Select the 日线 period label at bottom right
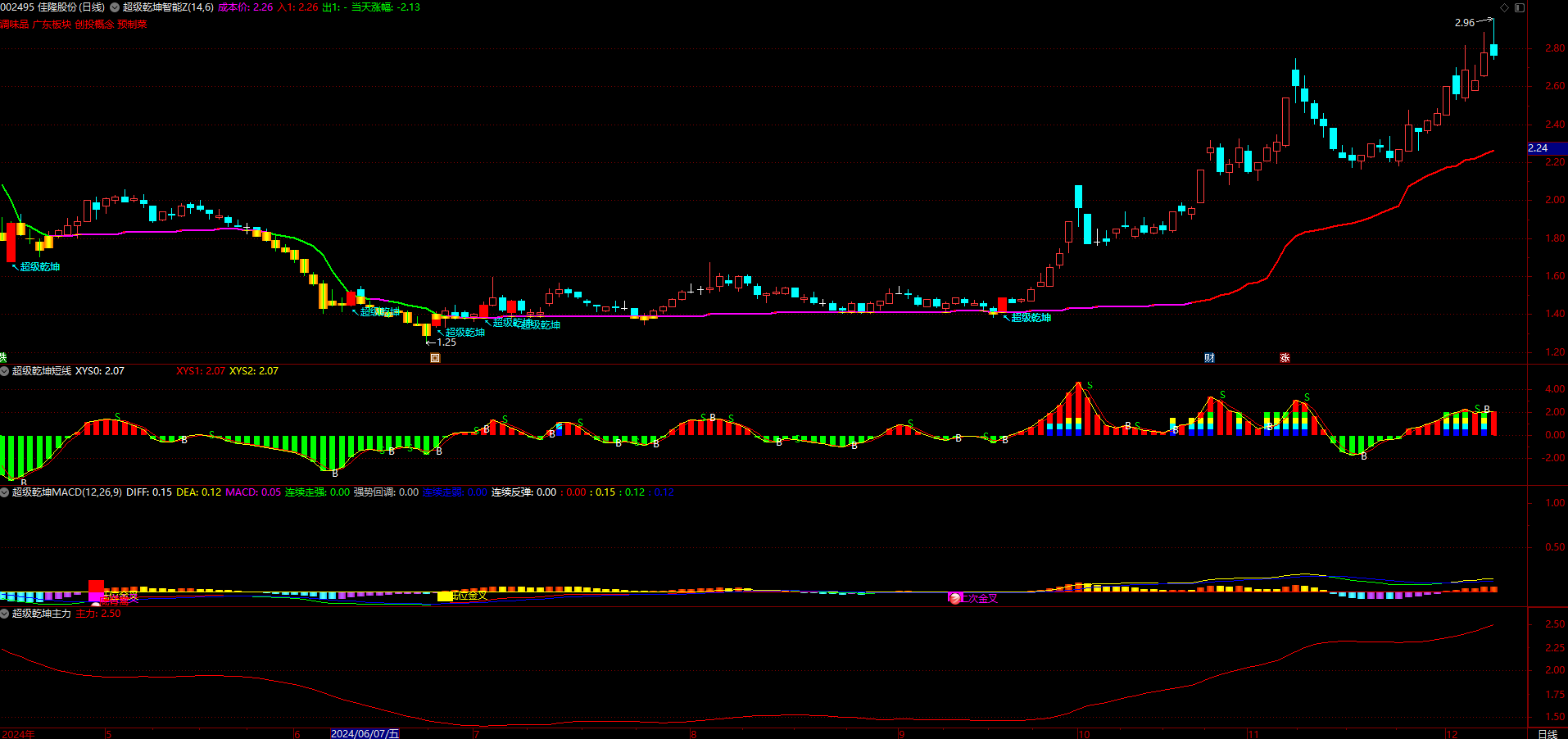Screen dimensions: 1568x739 tap(1548, 734)
